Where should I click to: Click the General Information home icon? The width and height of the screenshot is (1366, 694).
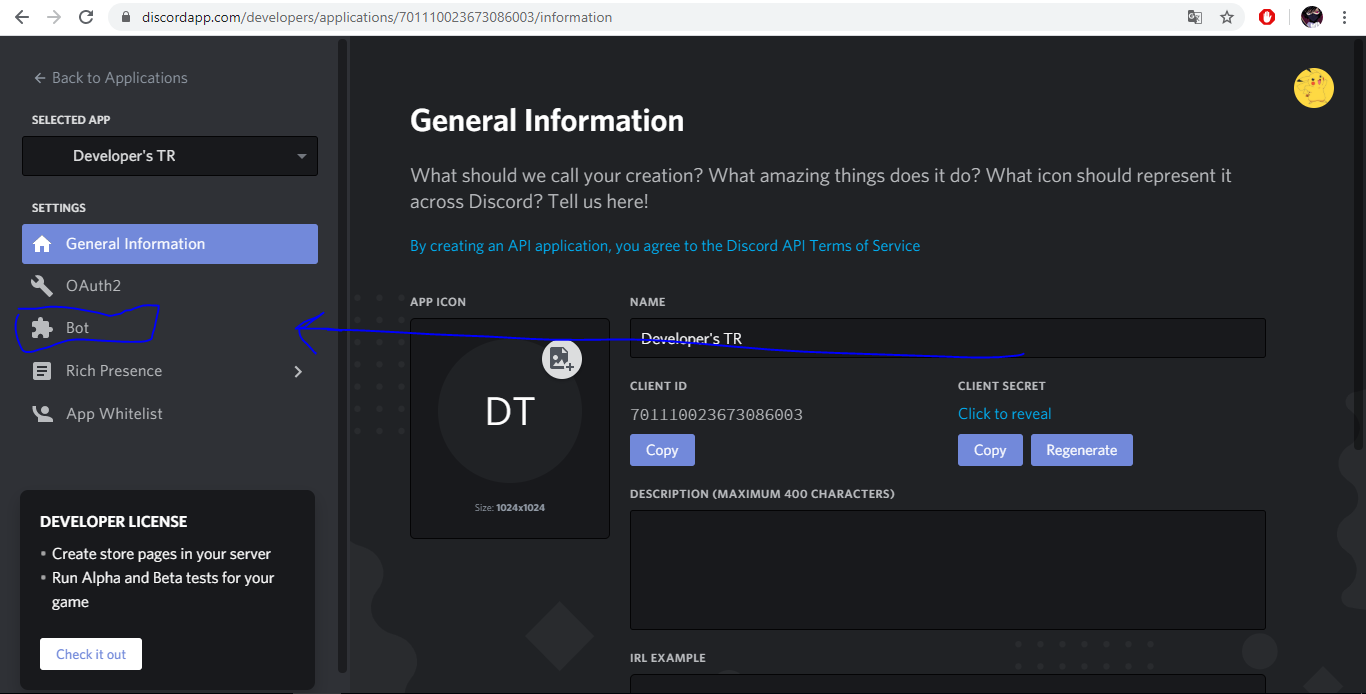click(42, 243)
